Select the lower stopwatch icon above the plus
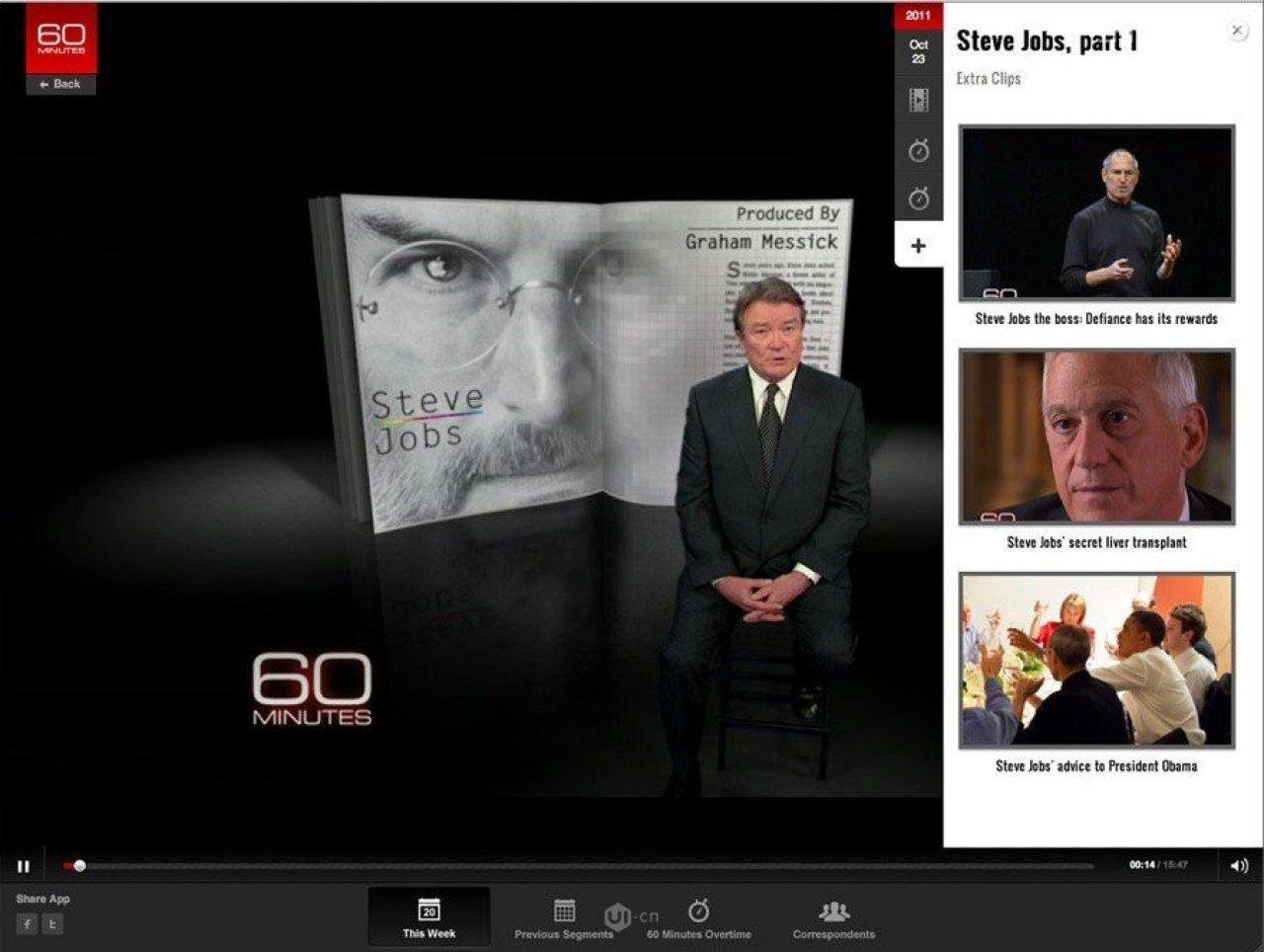 click(x=918, y=198)
